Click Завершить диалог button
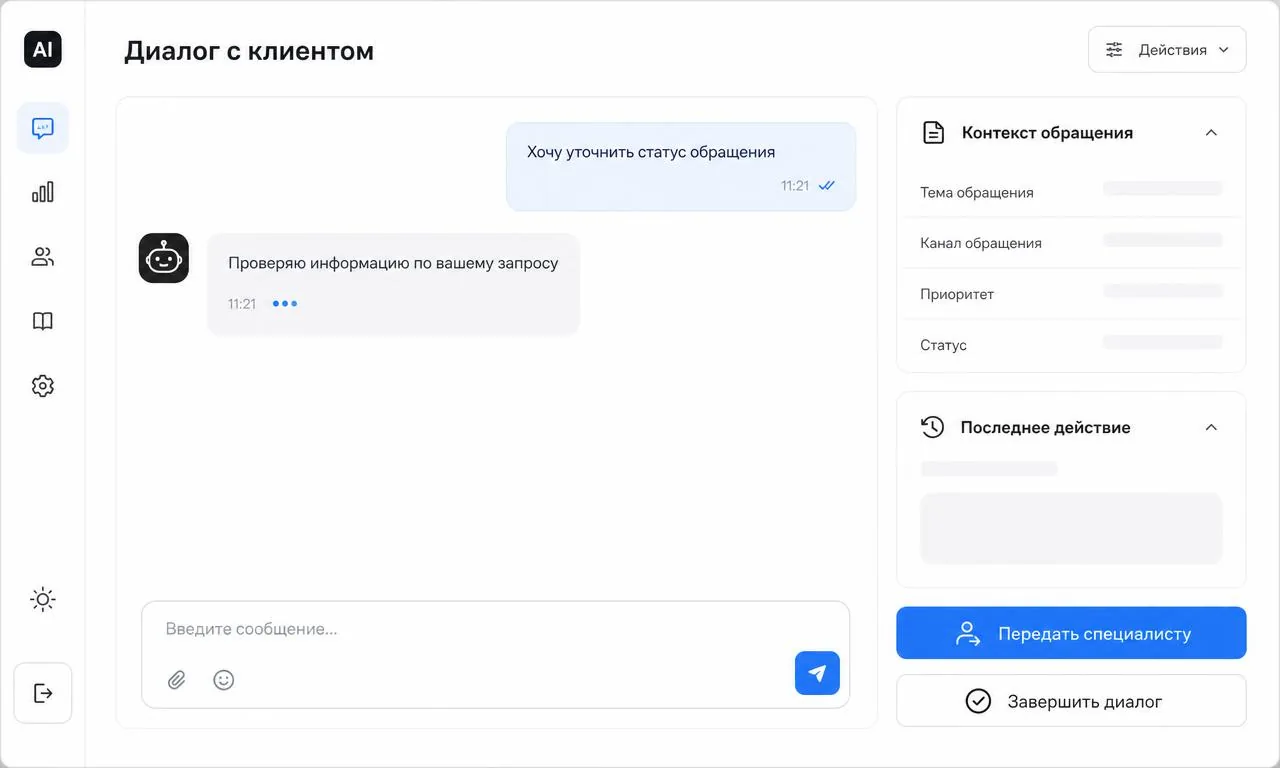Viewport: 1280px width, 768px height. (x=1071, y=701)
